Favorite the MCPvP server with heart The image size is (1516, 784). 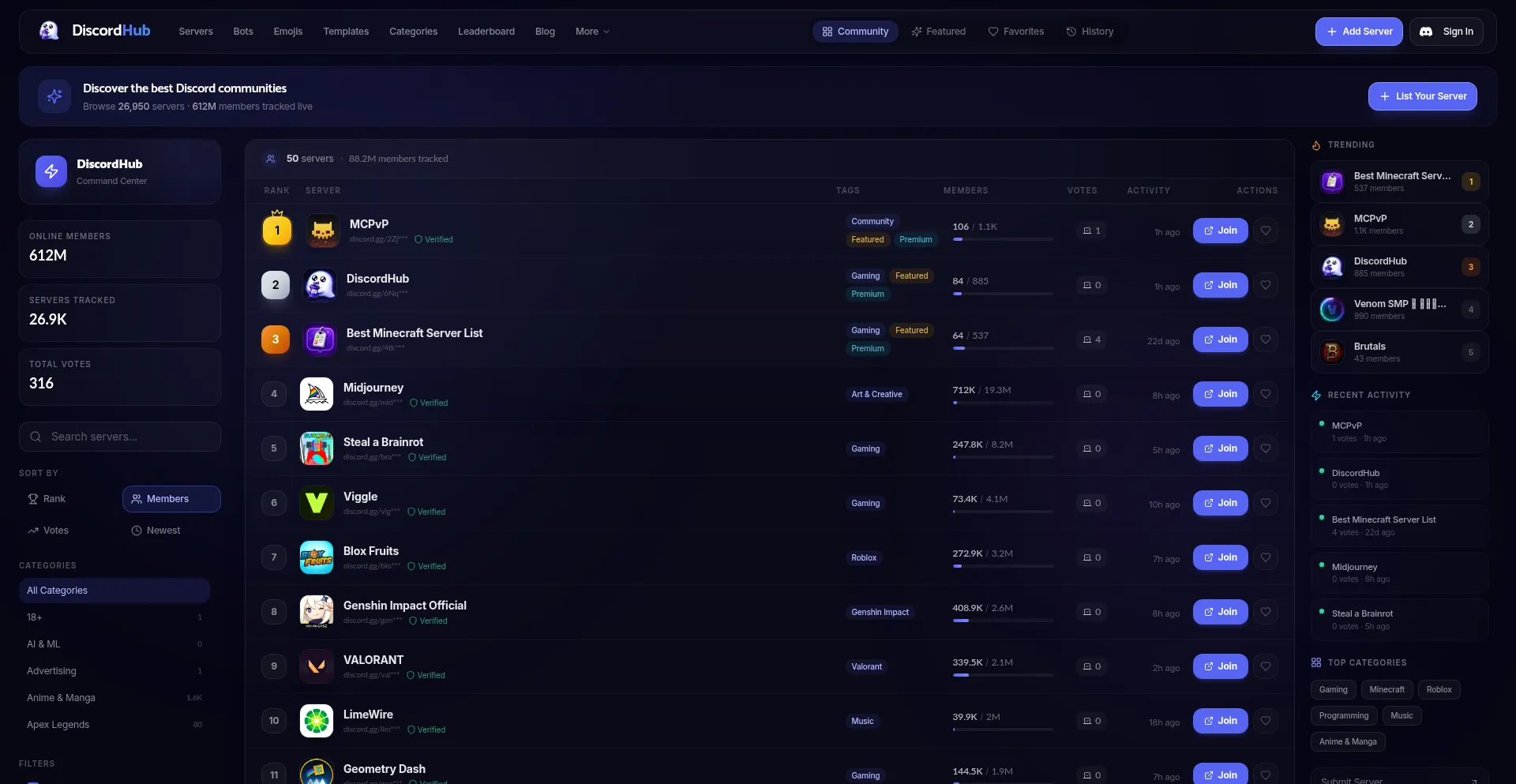[1266, 231]
